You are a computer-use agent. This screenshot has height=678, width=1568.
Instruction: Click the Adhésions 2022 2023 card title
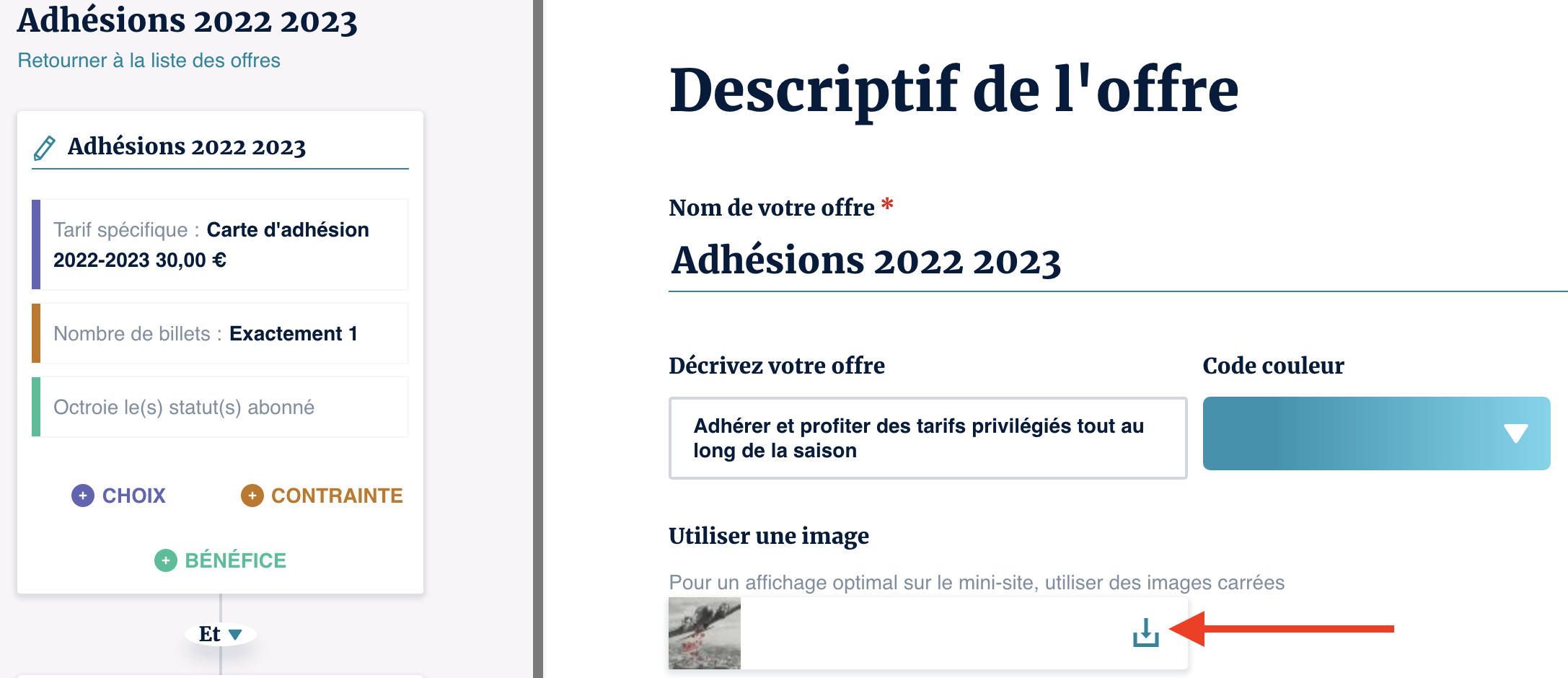pos(187,146)
